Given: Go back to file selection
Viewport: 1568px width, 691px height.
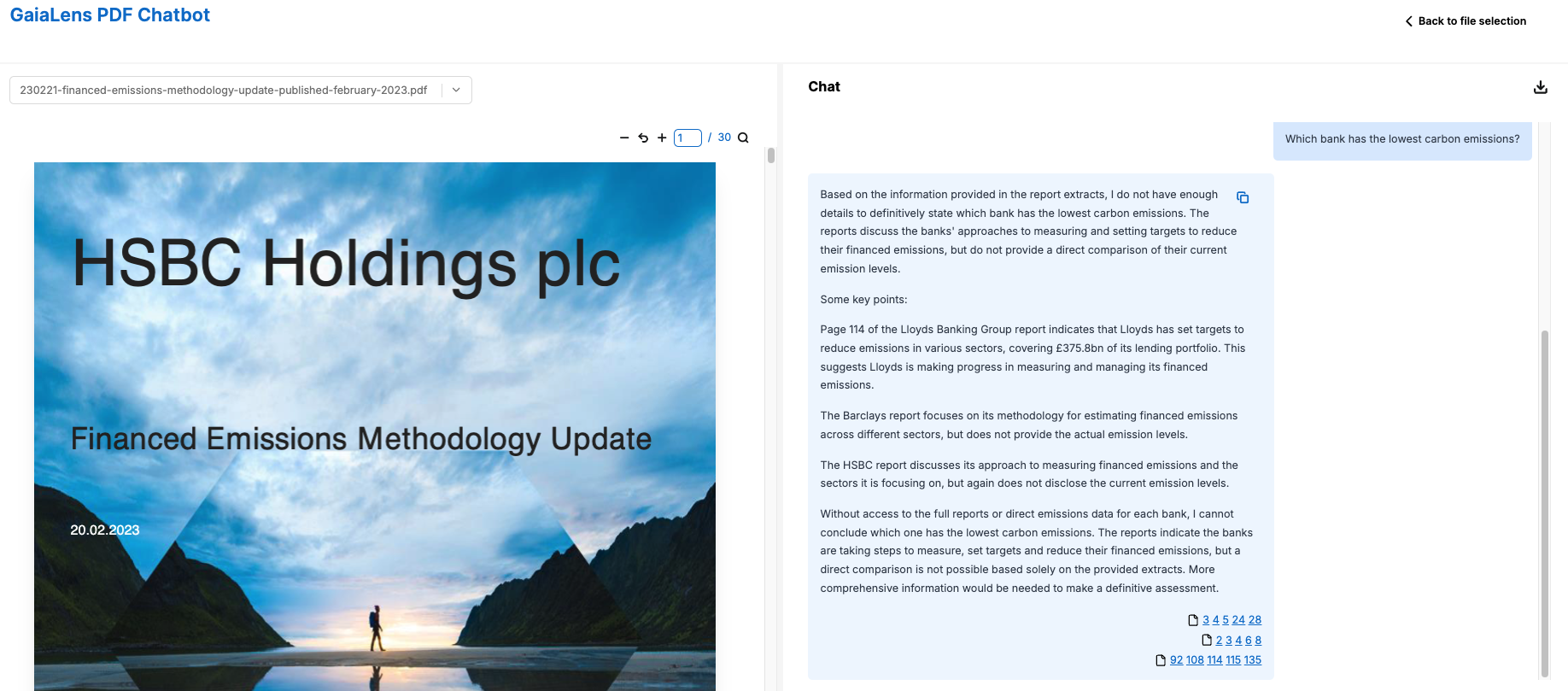Looking at the screenshot, I should point(1466,21).
